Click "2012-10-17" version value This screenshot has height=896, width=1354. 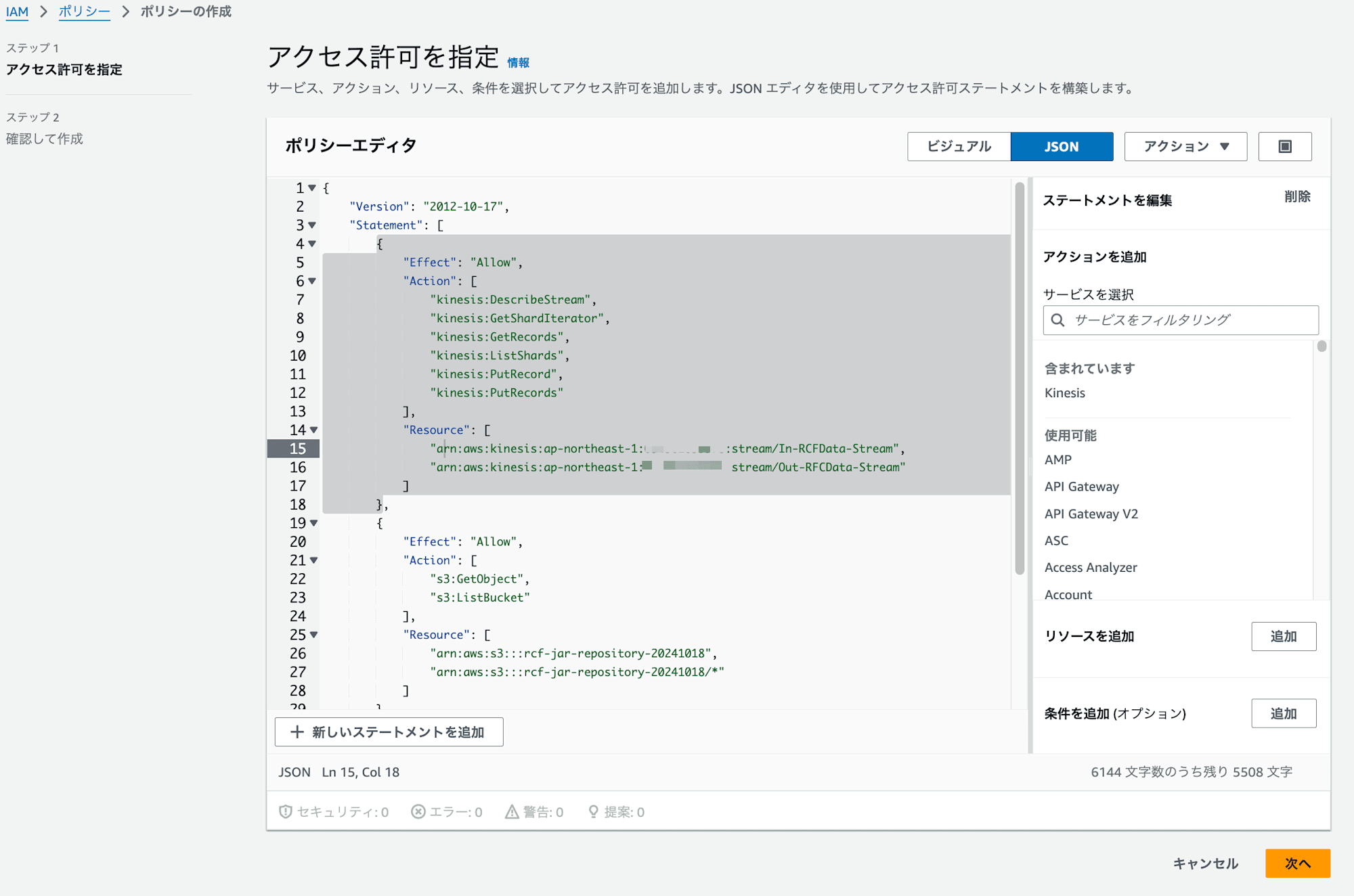(x=463, y=206)
